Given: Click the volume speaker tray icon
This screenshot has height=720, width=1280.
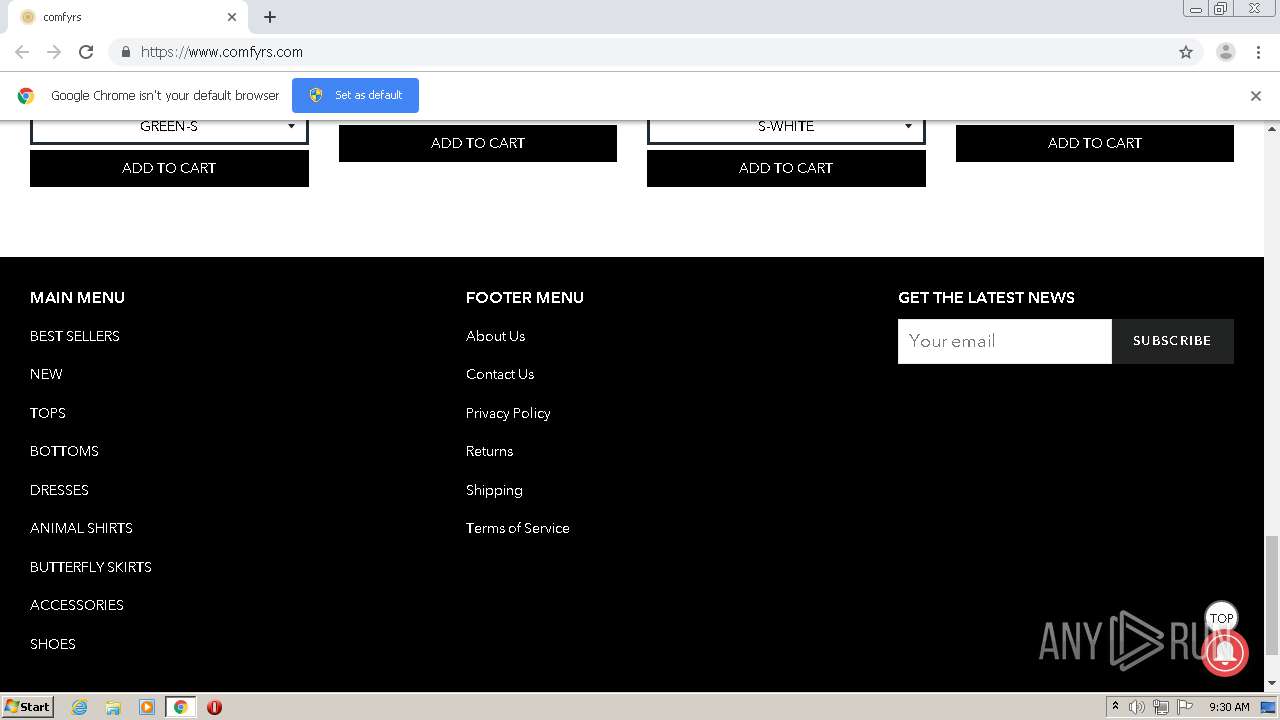Looking at the screenshot, I should click(1137, 707).
